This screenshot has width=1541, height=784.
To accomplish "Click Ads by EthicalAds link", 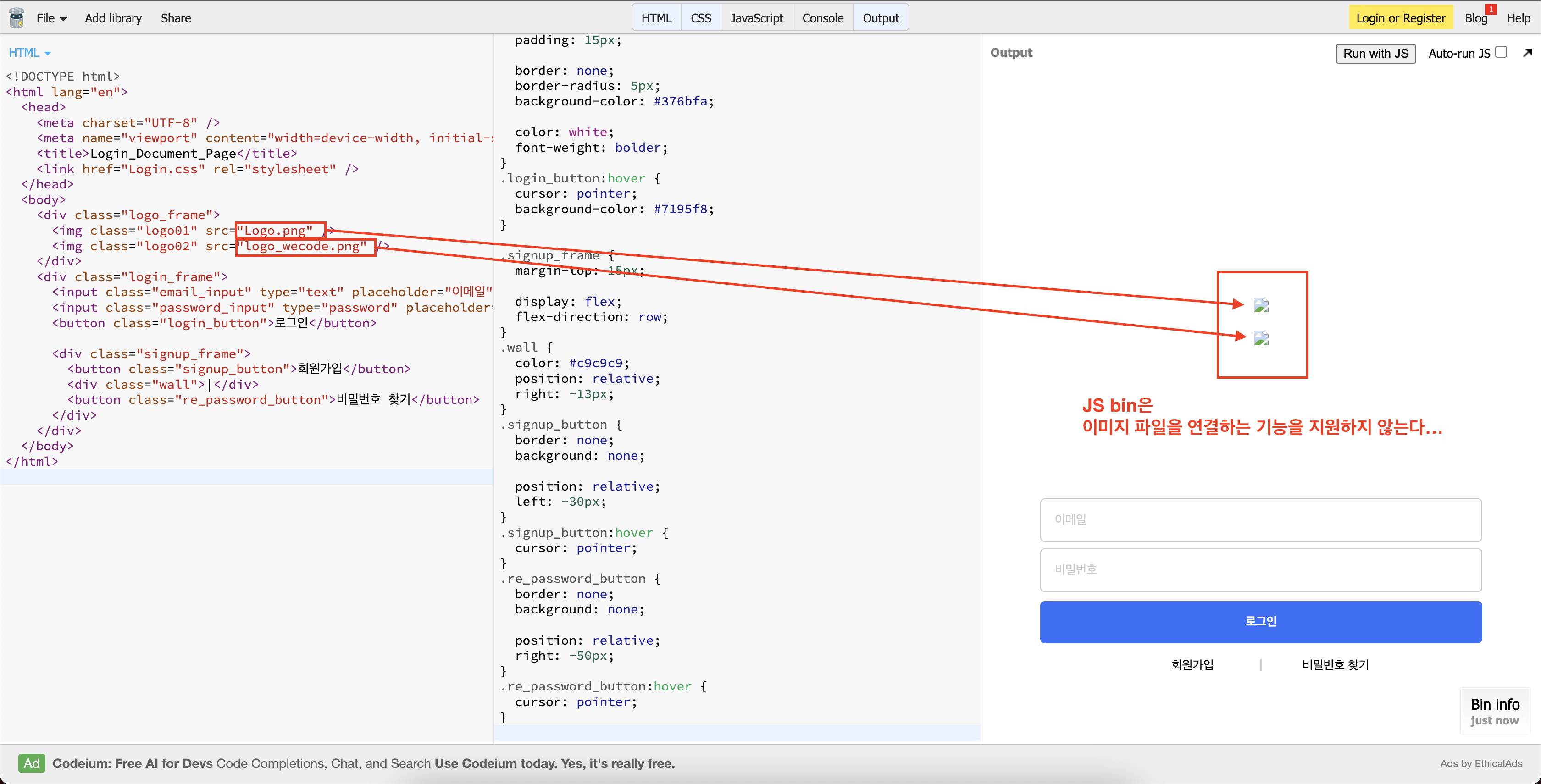I will pos(1481,764).
